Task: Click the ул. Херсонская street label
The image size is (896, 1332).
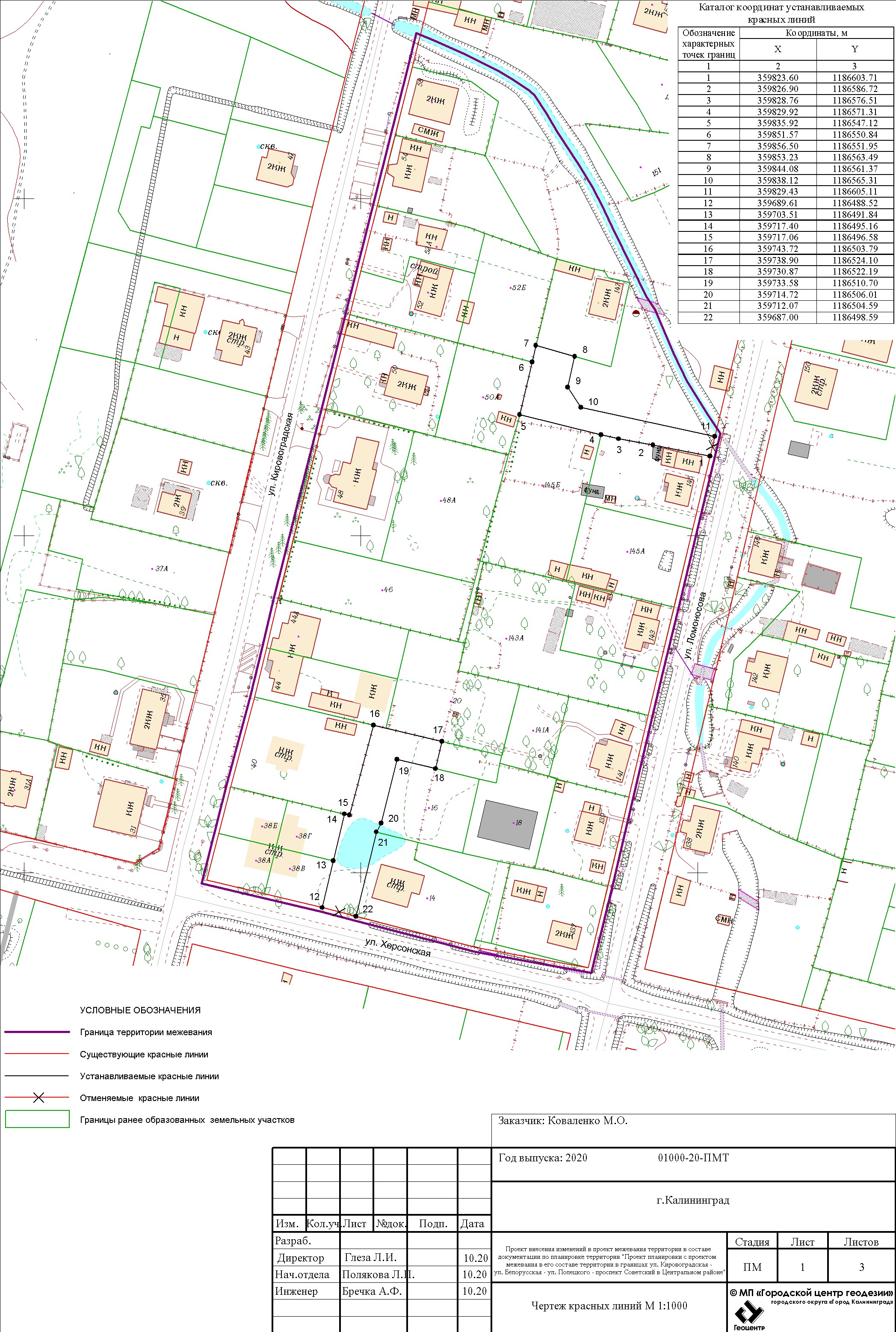Action: pos(398,947)
